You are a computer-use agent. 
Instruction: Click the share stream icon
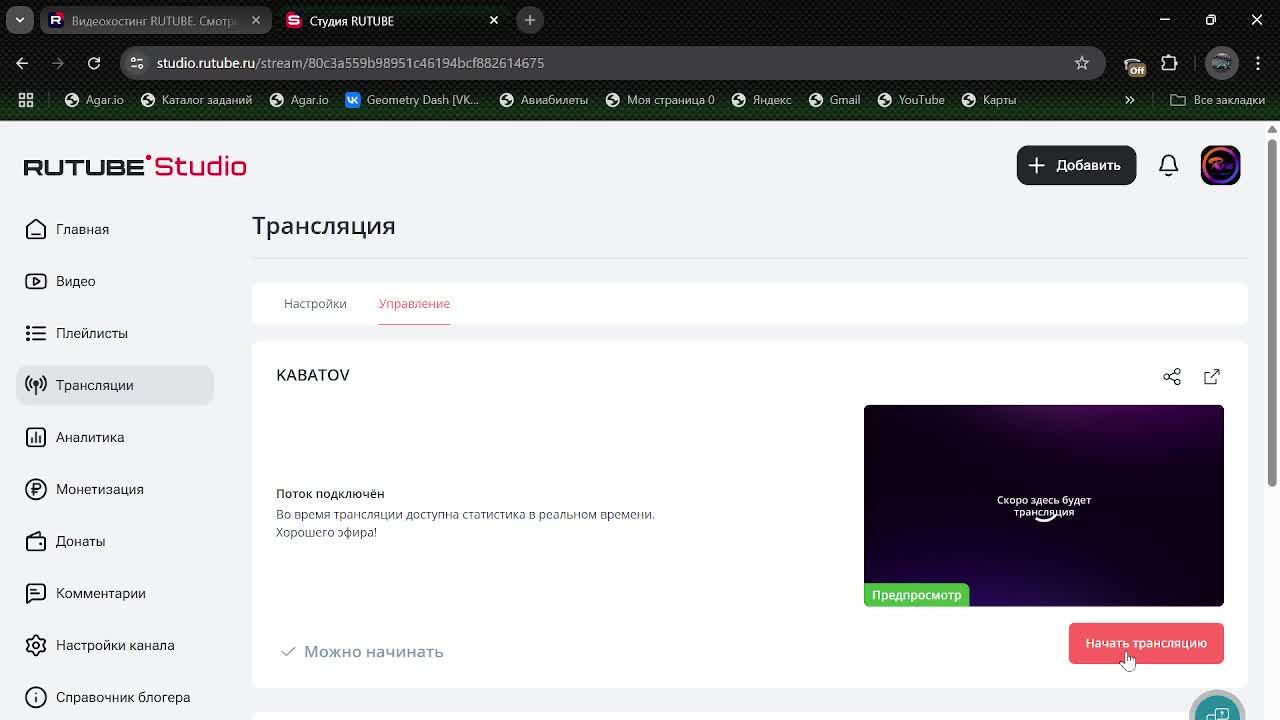click(x=1172, y=376)
